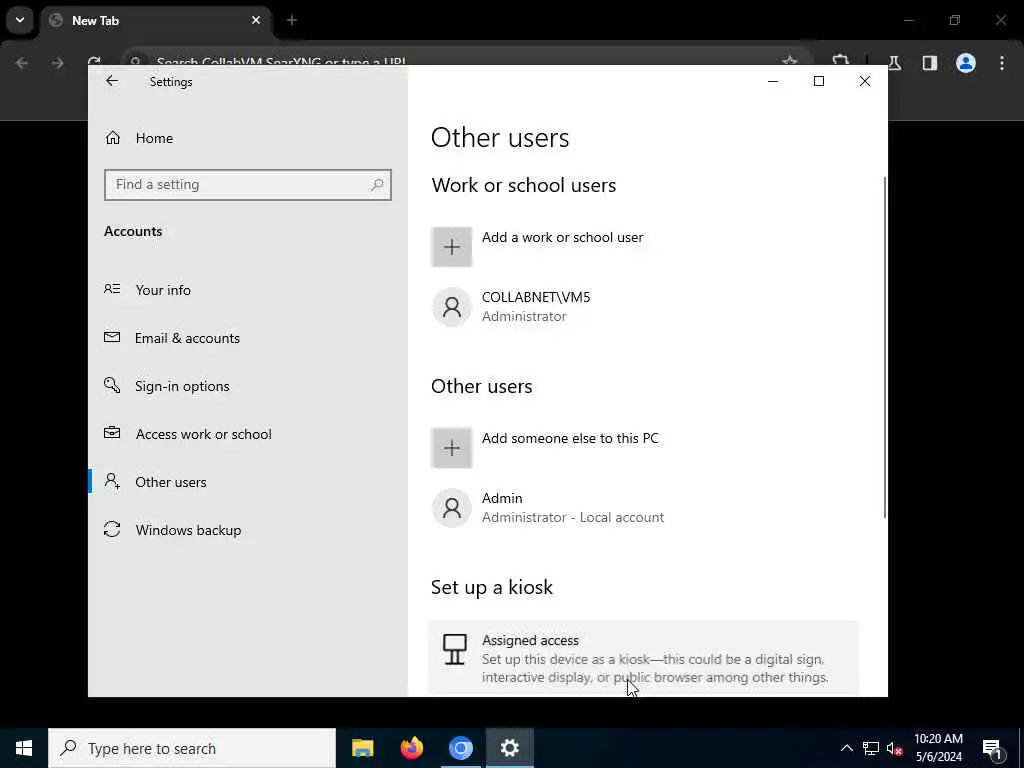
Task: Close the New Tab browser tab
Action: coord(256,20)
